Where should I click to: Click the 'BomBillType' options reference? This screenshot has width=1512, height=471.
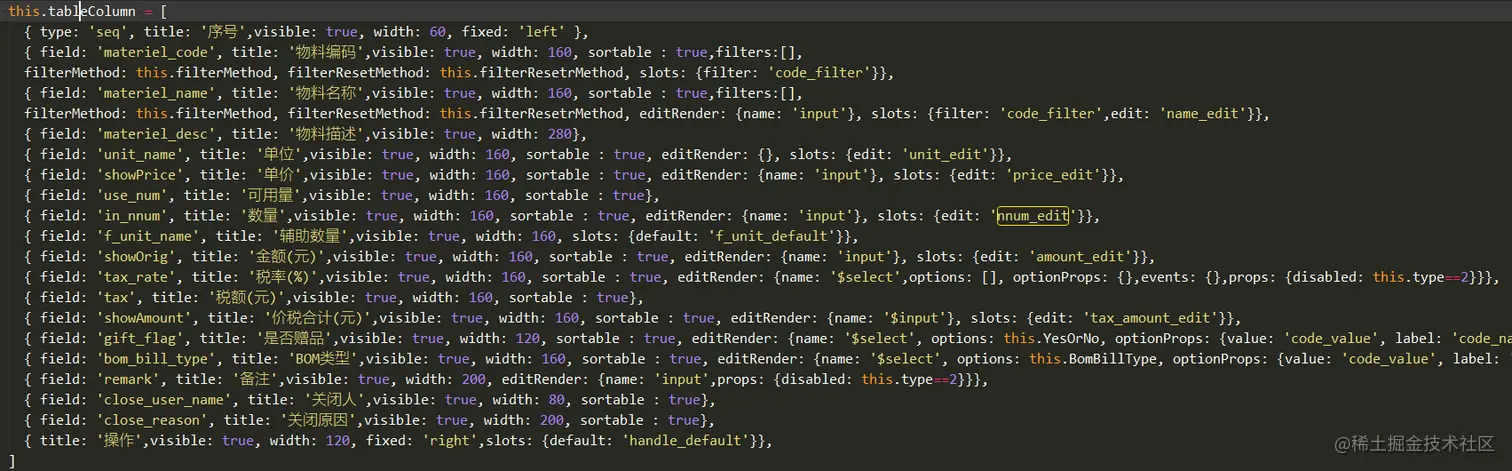point(1114,359)
